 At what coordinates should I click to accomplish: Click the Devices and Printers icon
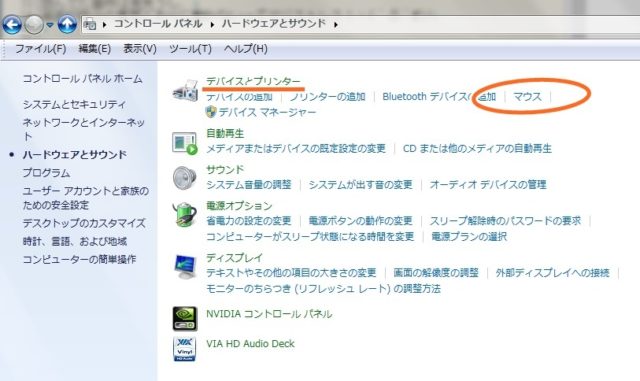tap(186, 91)
